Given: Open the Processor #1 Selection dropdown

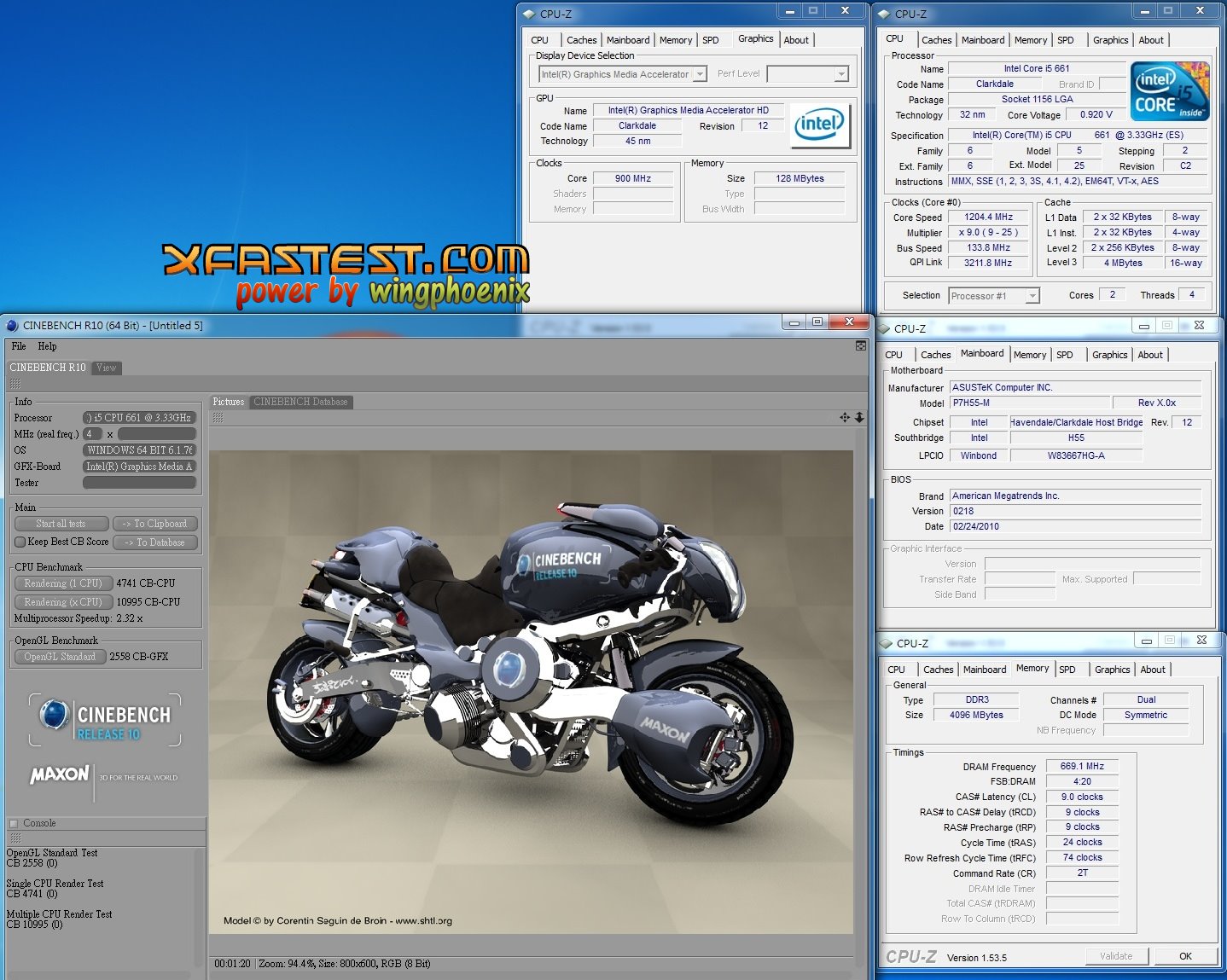Looking at the screenshot, I should (1032, 296).
